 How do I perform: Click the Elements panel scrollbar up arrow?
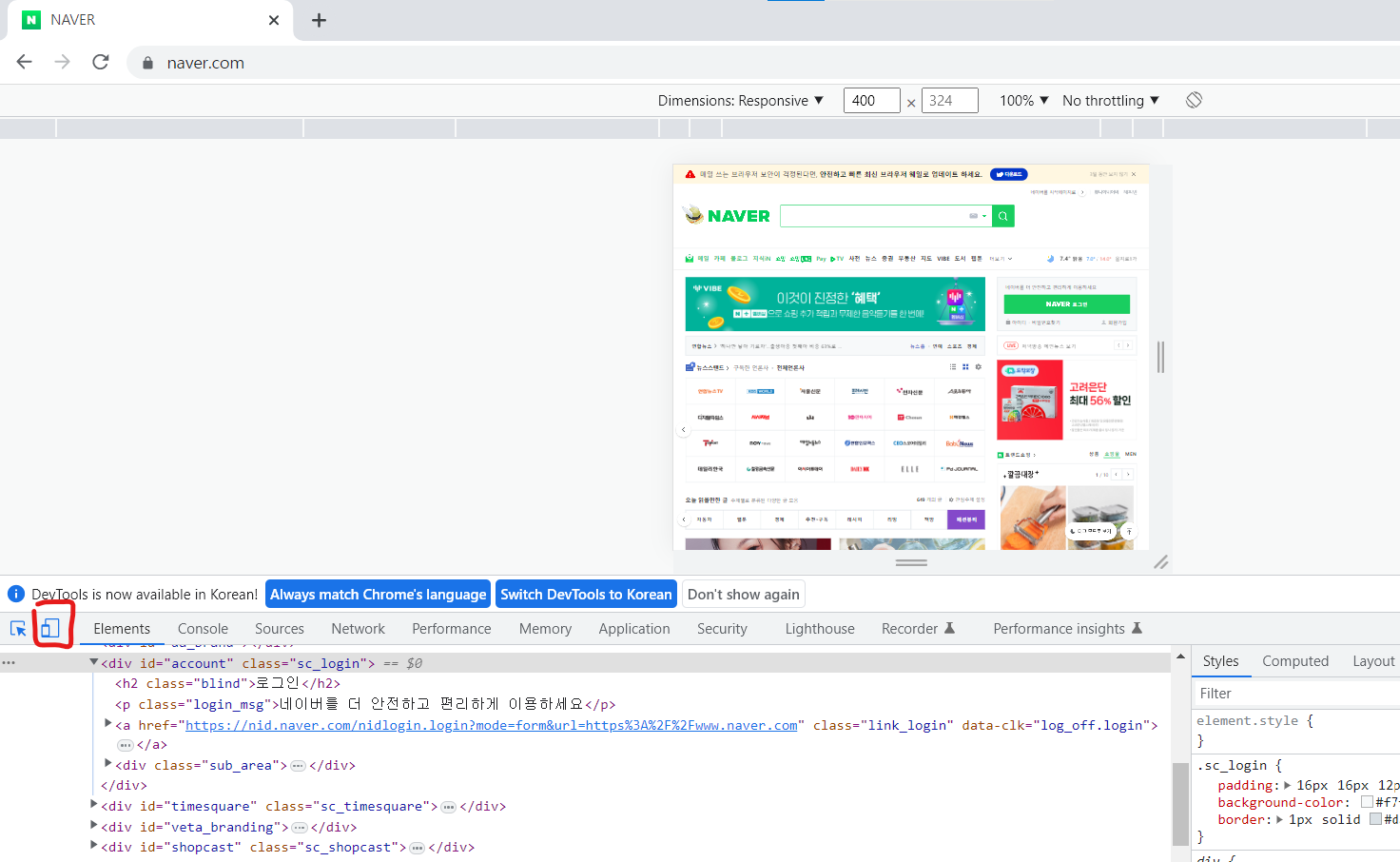(x=1180, y=656)
